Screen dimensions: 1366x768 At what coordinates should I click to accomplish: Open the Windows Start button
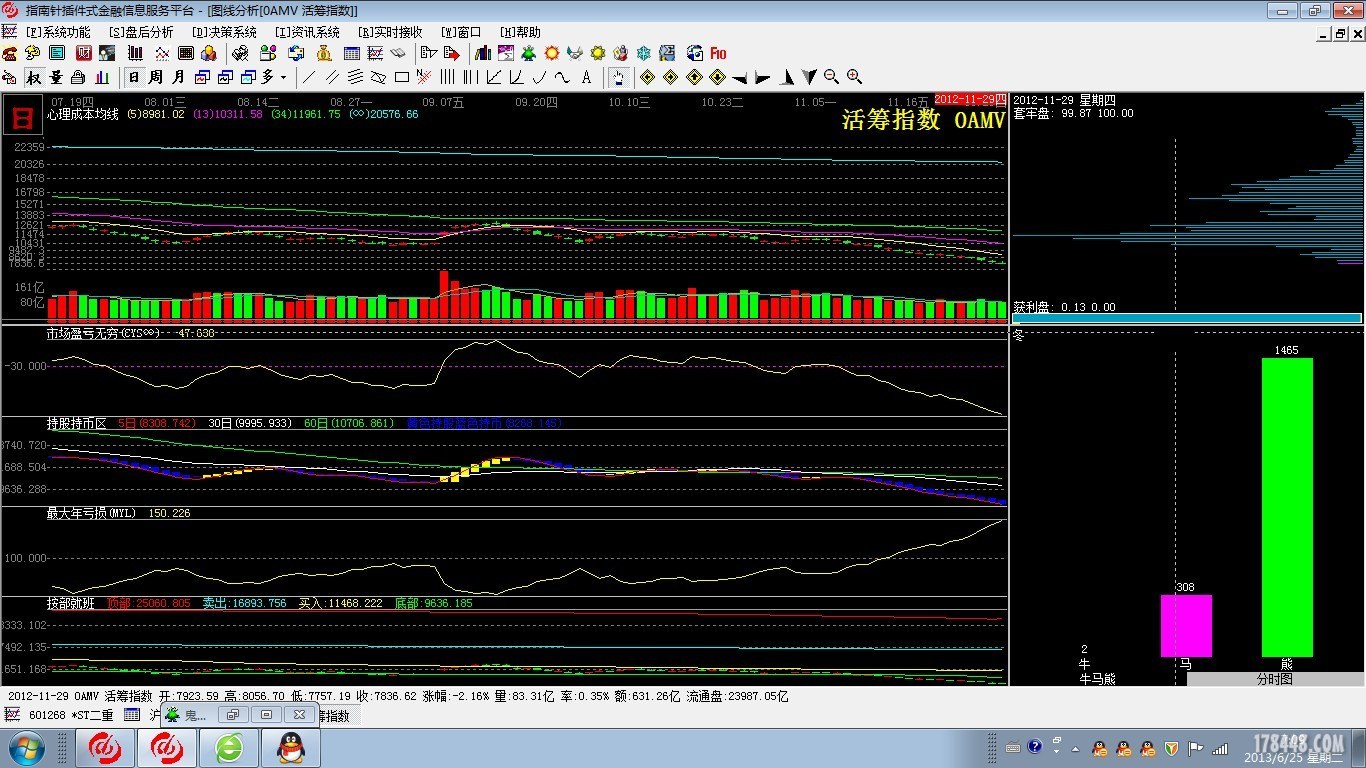[25, 748]
